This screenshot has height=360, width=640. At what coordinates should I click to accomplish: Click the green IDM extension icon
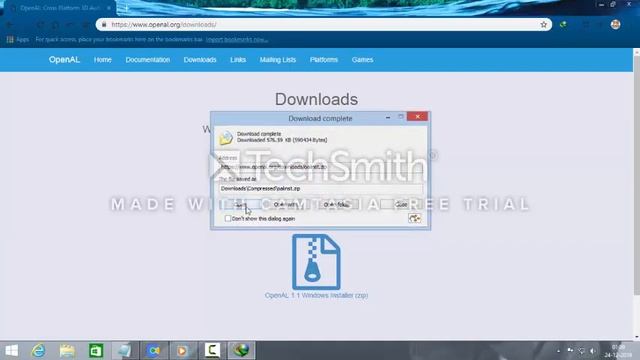(564, 24)
